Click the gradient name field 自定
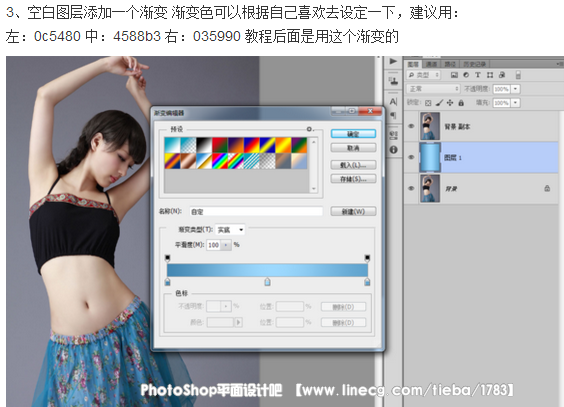Screen dimensions: 564x407 [x=256, y=211]
